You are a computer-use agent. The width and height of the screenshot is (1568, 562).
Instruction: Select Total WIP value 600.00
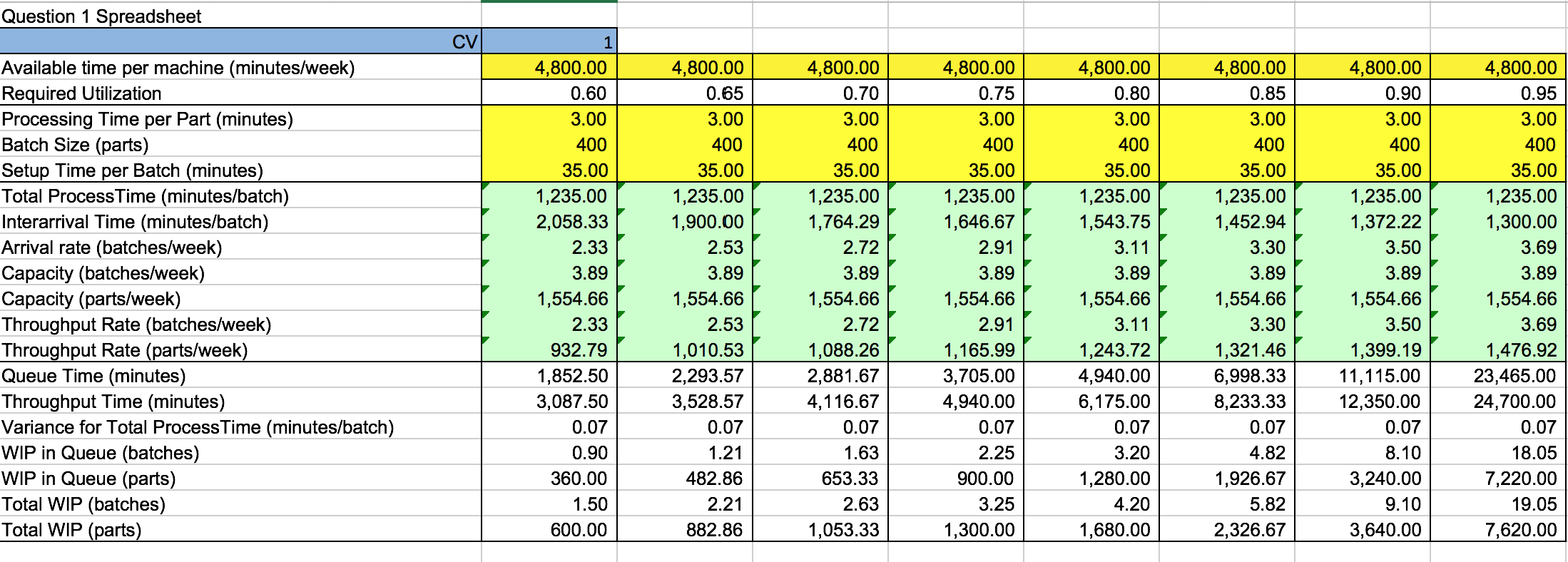click(579, 530)
